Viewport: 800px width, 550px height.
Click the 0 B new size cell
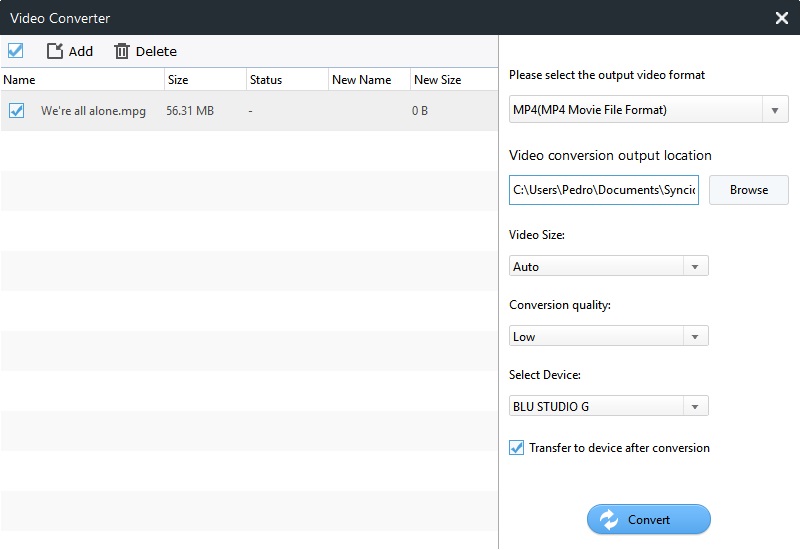[420, 111]
